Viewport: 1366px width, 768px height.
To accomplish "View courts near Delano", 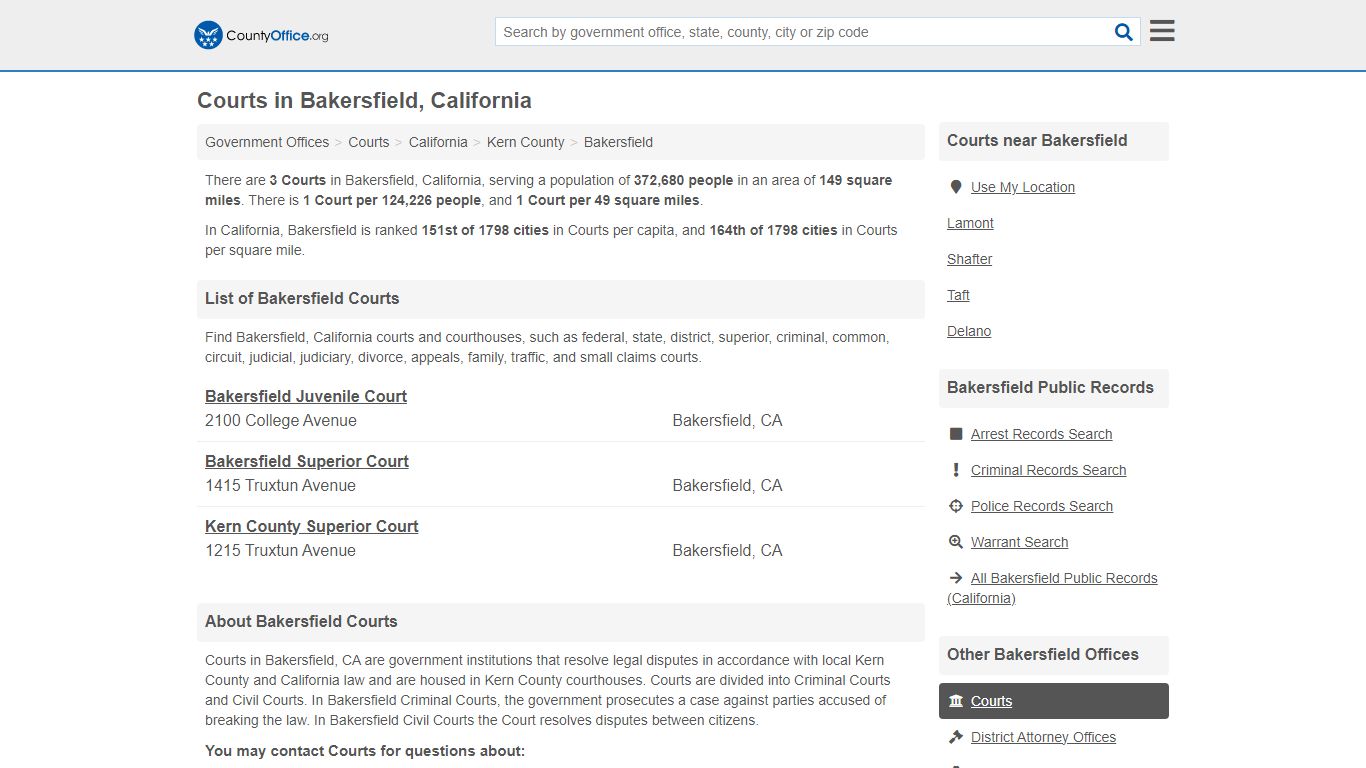I will coord(969,331).
